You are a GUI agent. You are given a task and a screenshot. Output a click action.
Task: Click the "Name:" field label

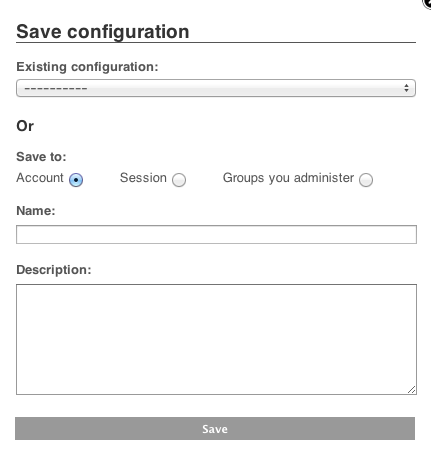[x=36, y=211]
